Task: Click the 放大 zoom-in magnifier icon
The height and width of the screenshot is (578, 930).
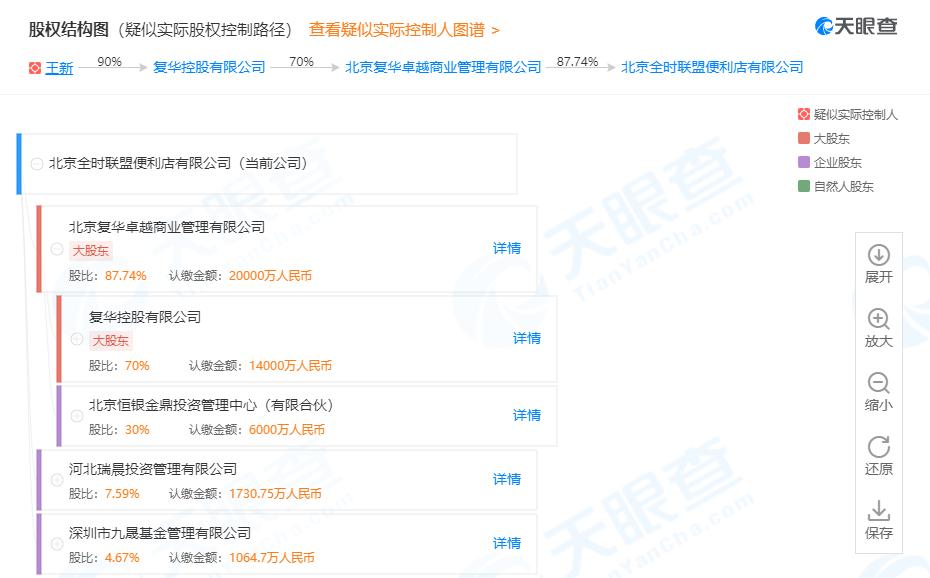Action: click(878, 319)
